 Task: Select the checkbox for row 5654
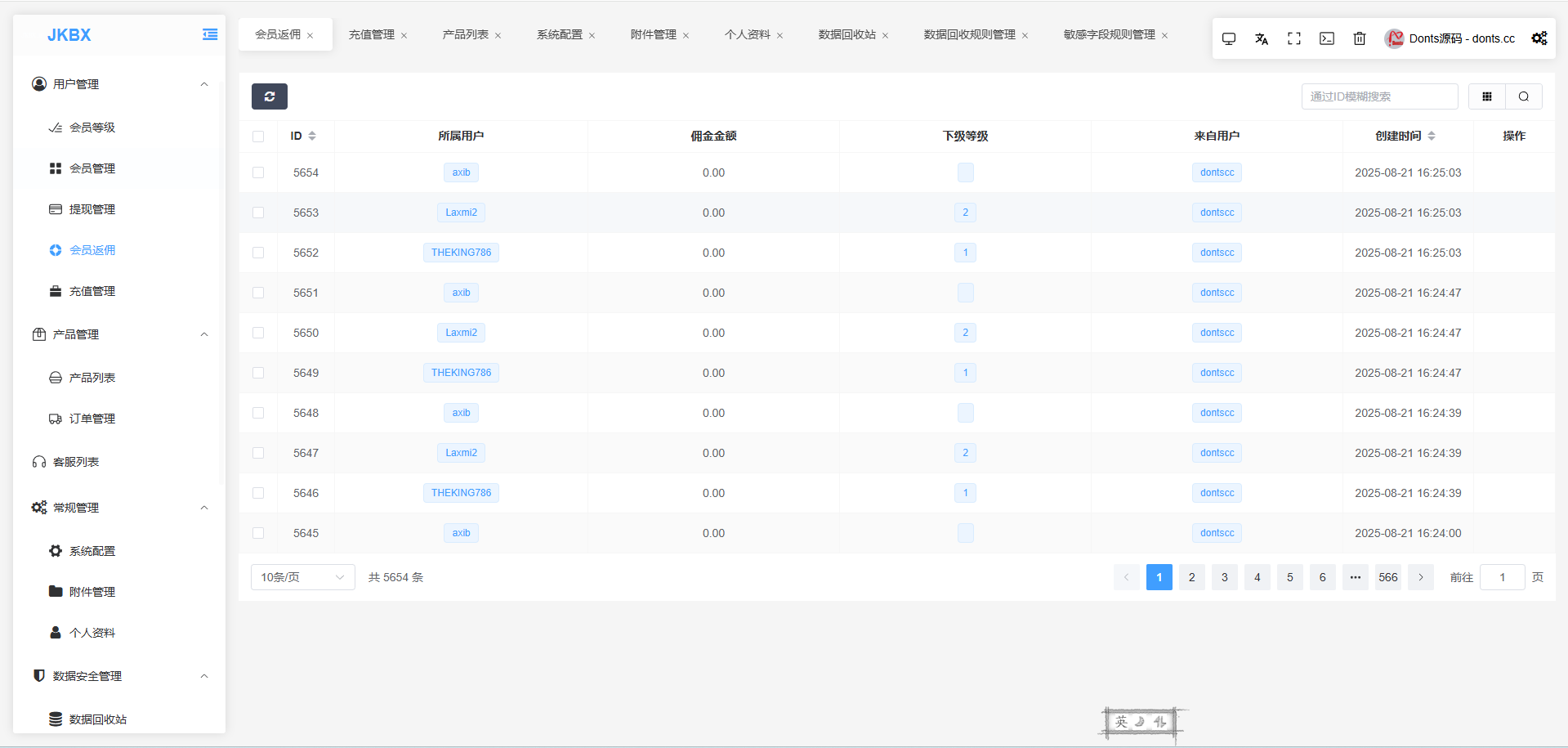[x=258, y=172]
